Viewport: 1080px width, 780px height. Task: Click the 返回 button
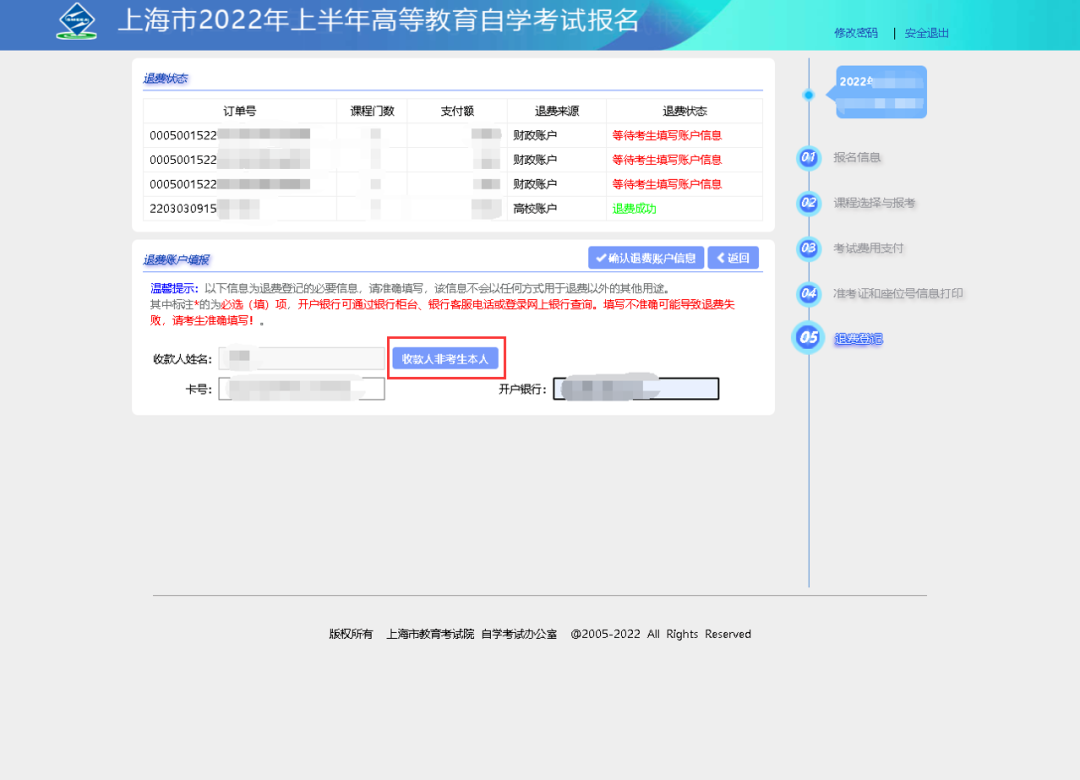733,257
